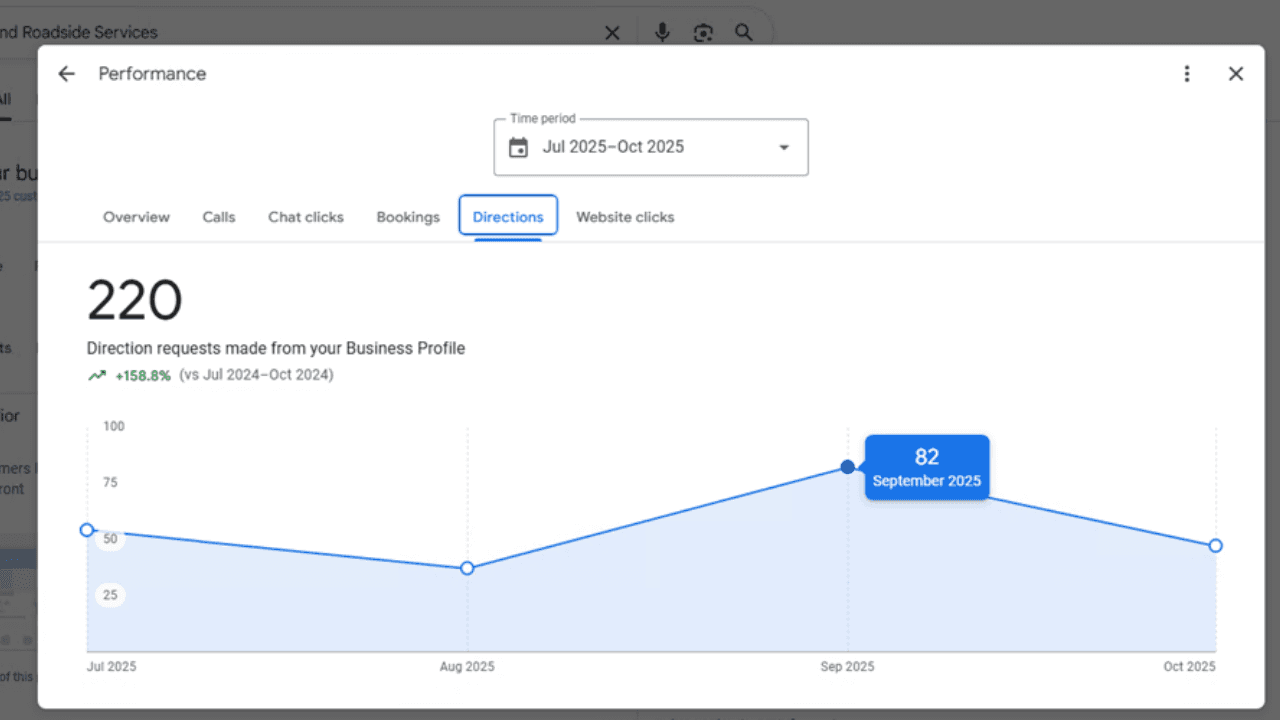Switch to the Overview tab

coord(136,217)
